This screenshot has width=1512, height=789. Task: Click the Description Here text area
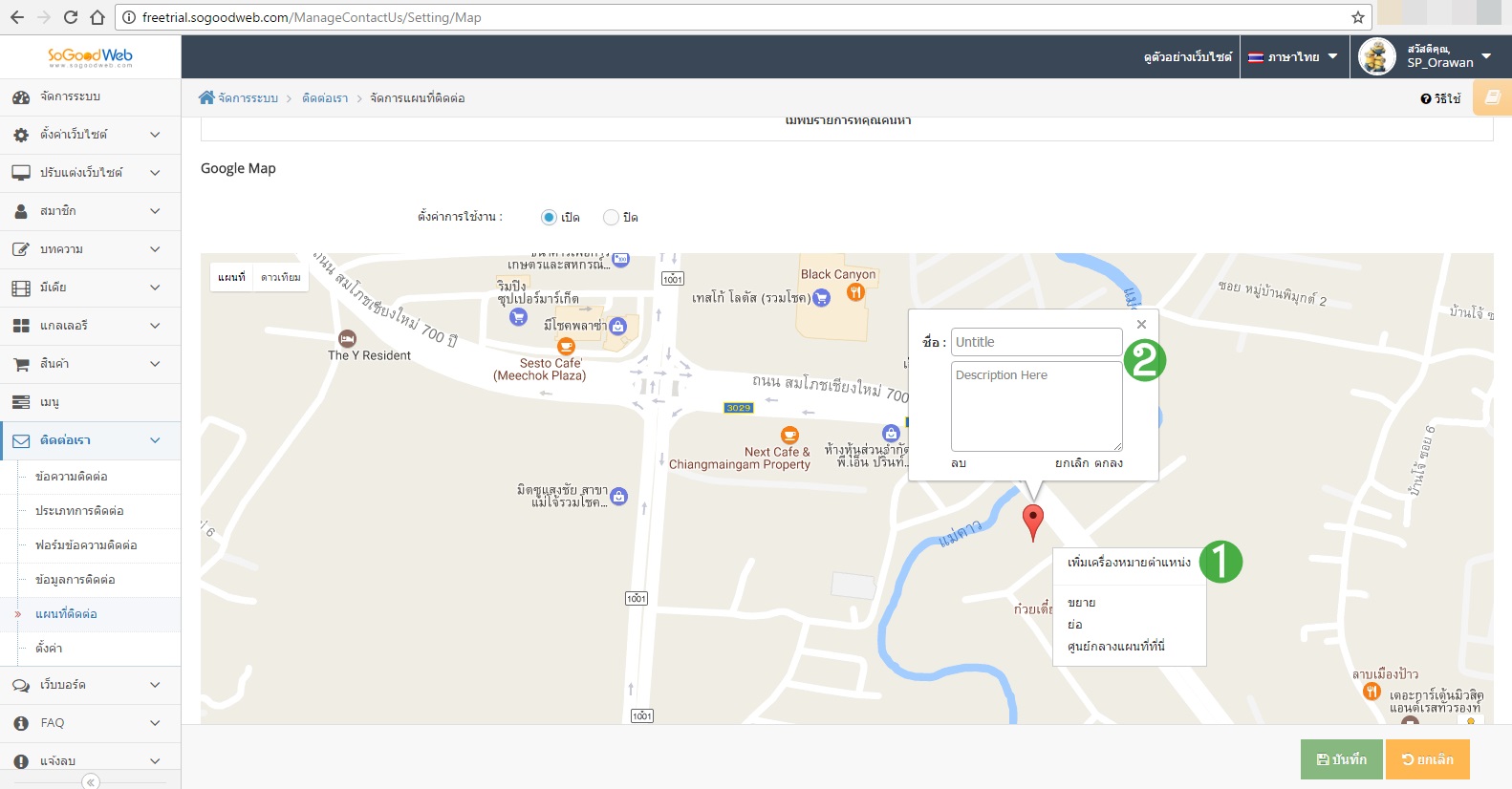(x=1036, y=406)
